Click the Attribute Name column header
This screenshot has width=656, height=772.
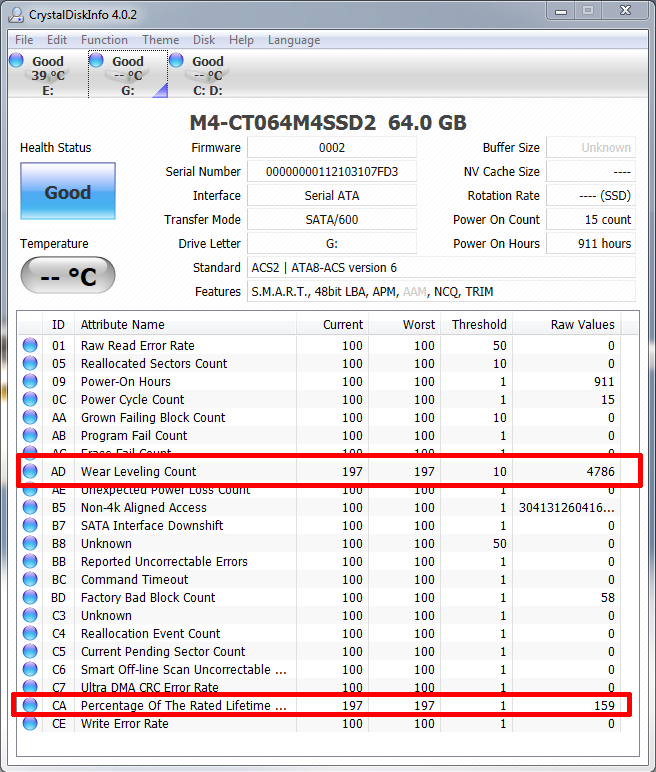point(185,325)
